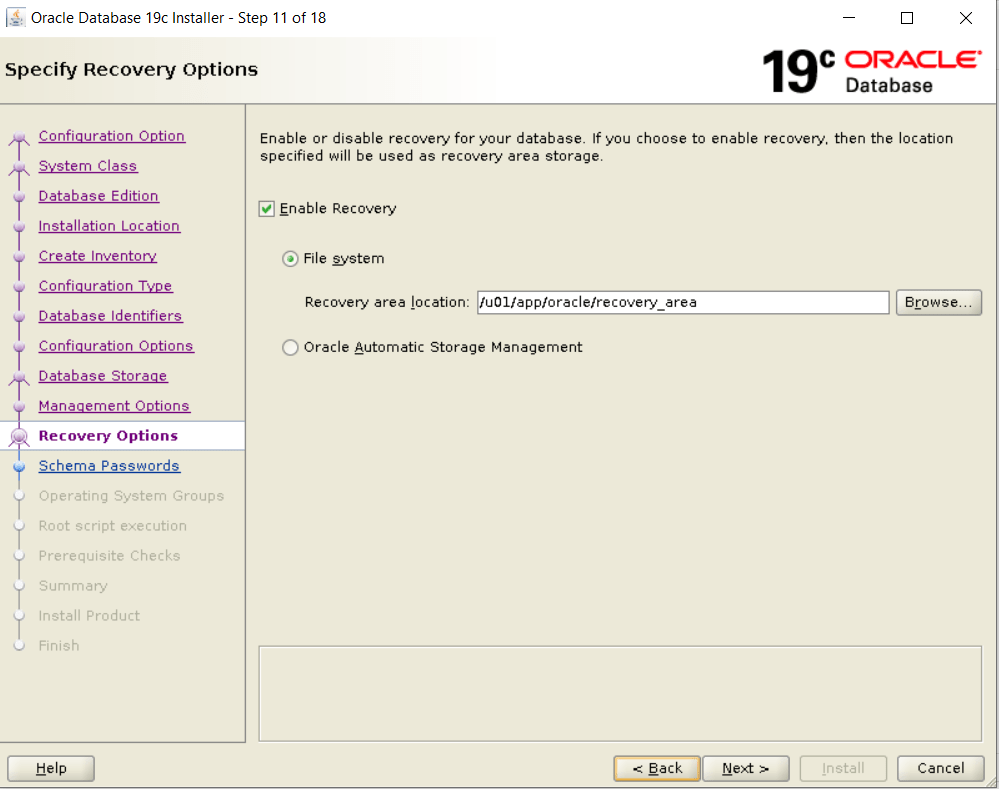Choose Oracle Automatic Storage Management option
Screen dimensions: 999x789
(x=290, y=348)
